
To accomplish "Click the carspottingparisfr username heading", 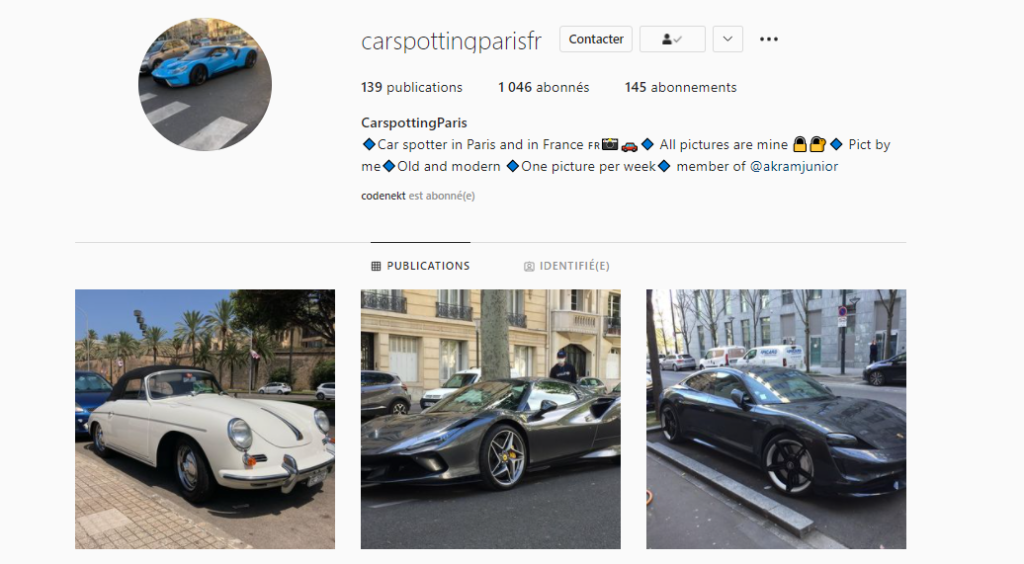I will coord(451,40).
